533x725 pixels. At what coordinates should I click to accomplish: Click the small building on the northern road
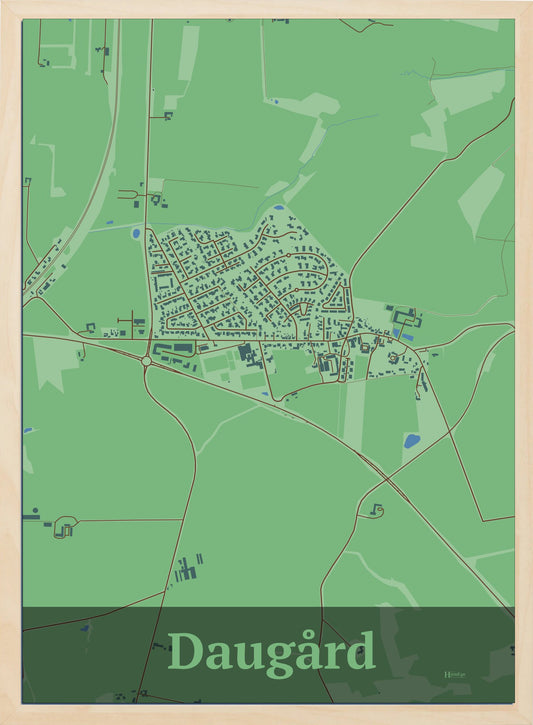coord(168,116)
